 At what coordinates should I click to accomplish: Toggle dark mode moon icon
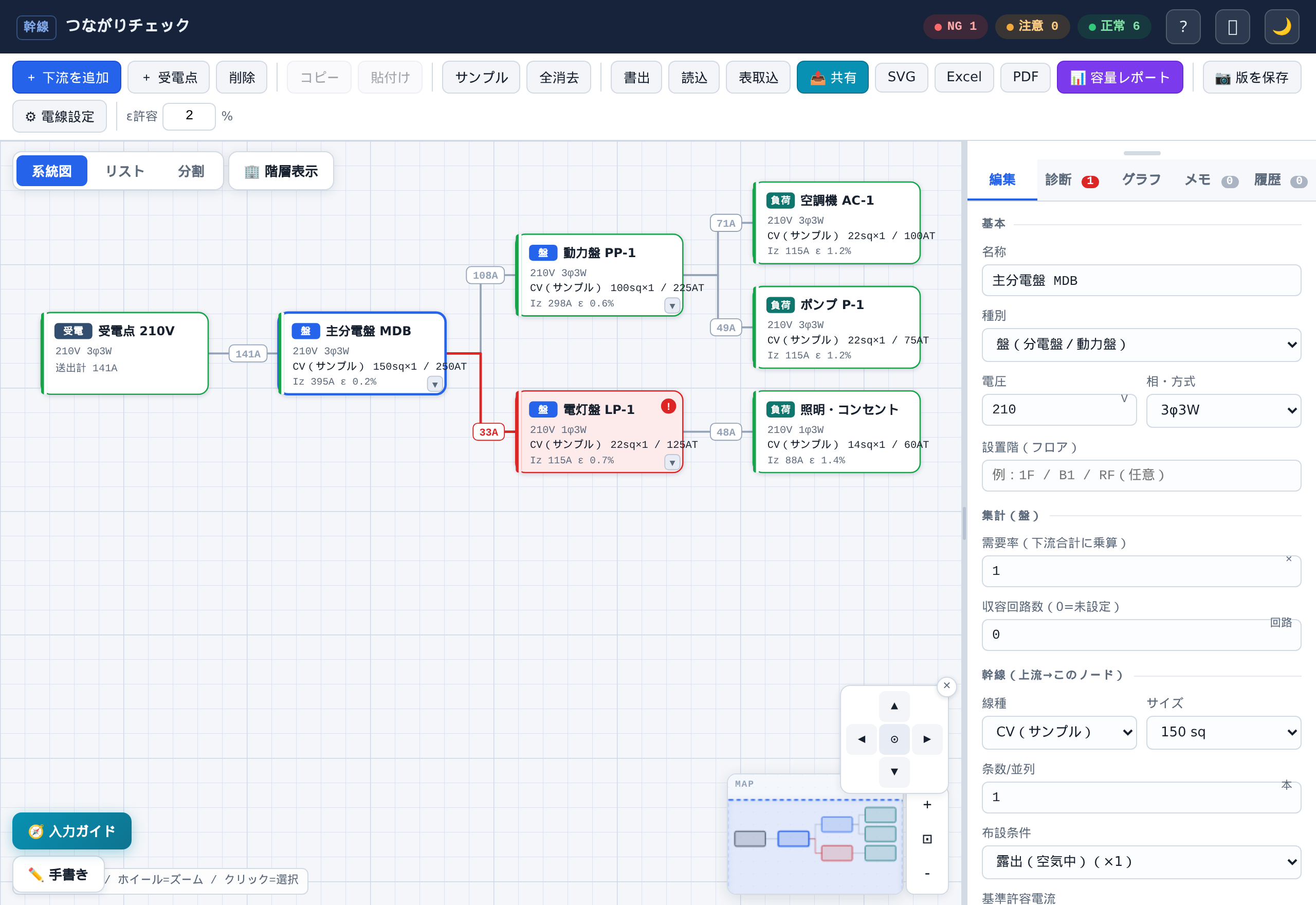(1282, 27)
